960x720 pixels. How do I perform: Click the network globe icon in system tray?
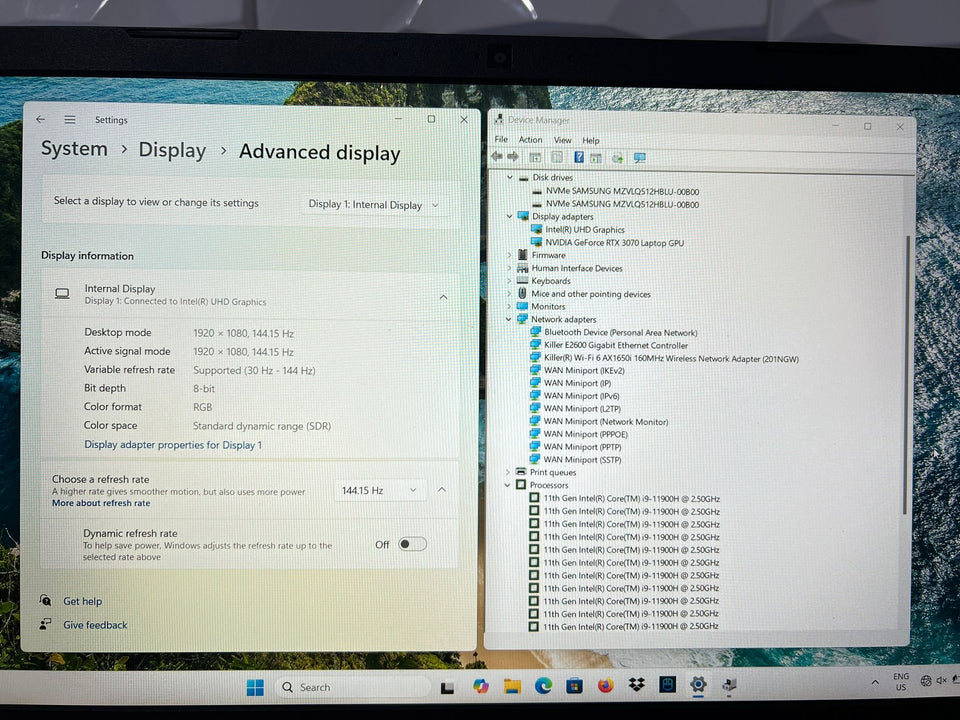coord(926,680)
